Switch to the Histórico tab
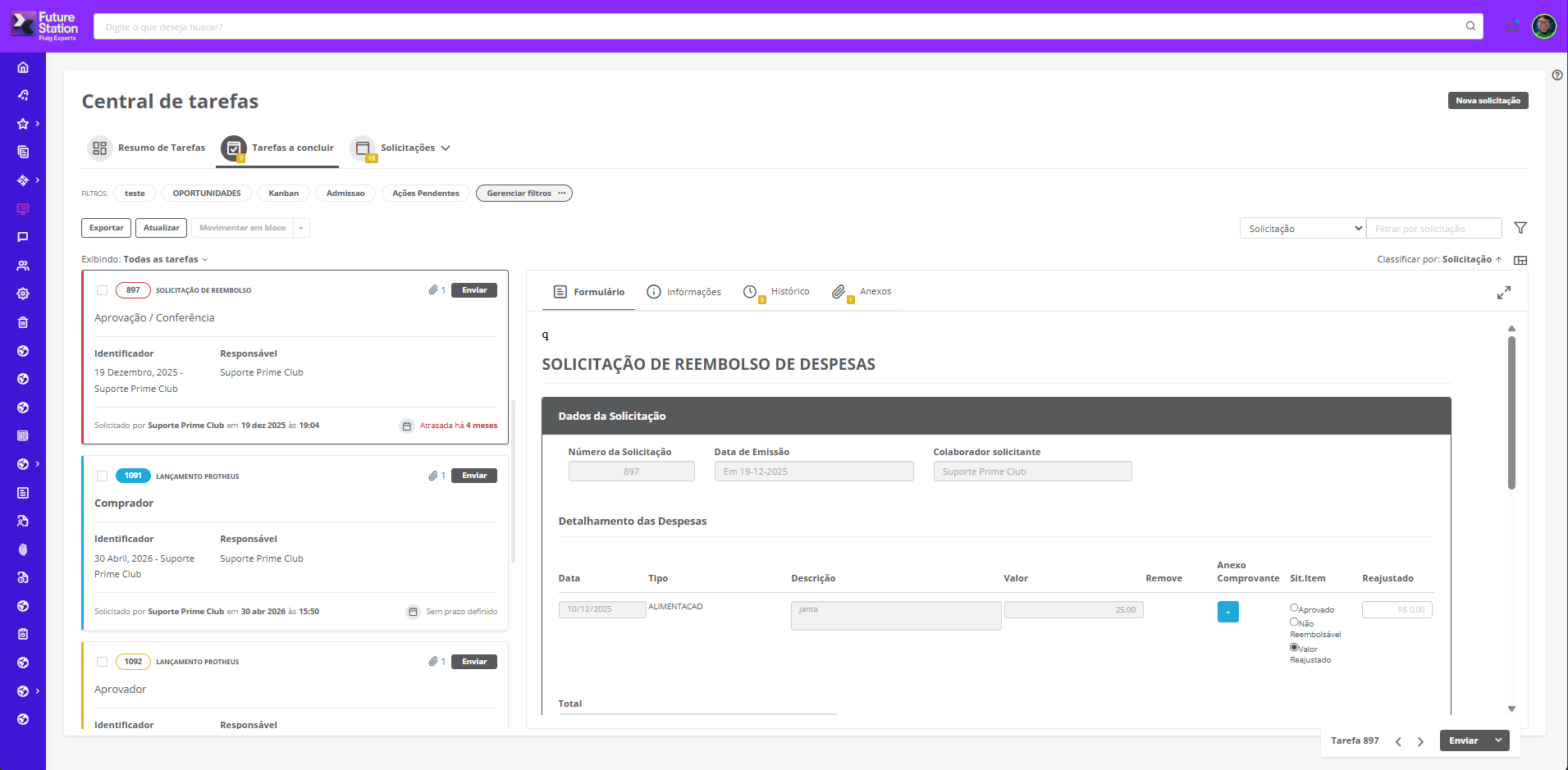Screen dimensions: 1568x770 [x=776, y=292]
